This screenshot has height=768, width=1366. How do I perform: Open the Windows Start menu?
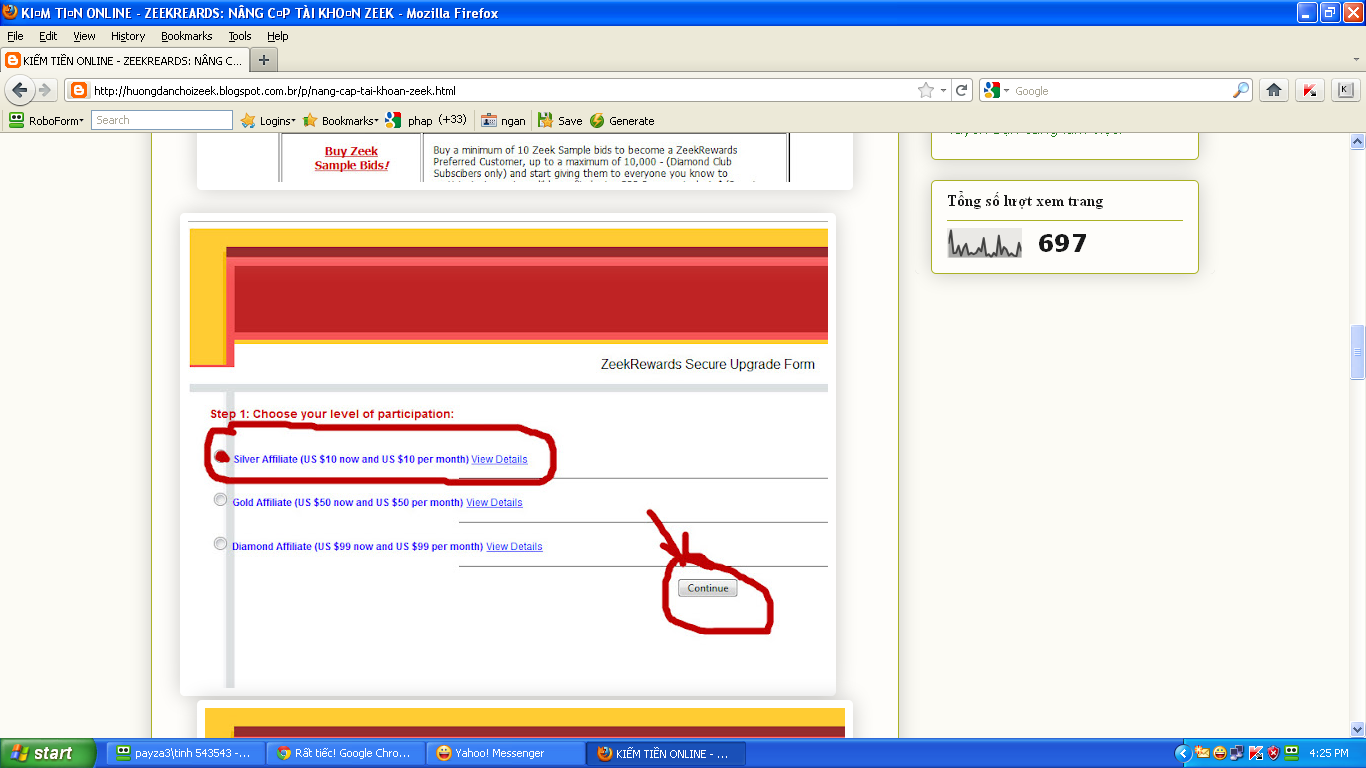48,753
